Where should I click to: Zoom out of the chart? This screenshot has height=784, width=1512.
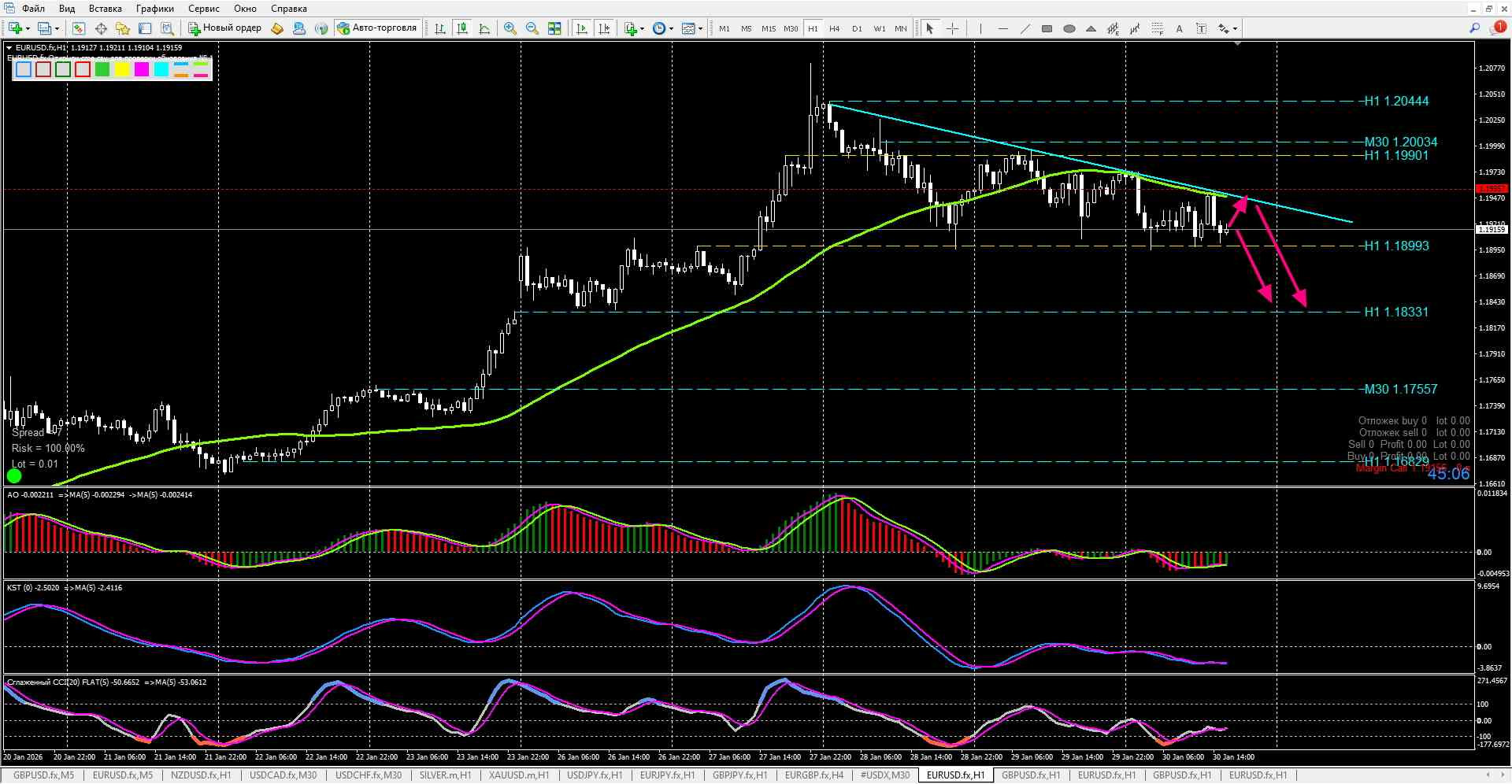(532, 28)
